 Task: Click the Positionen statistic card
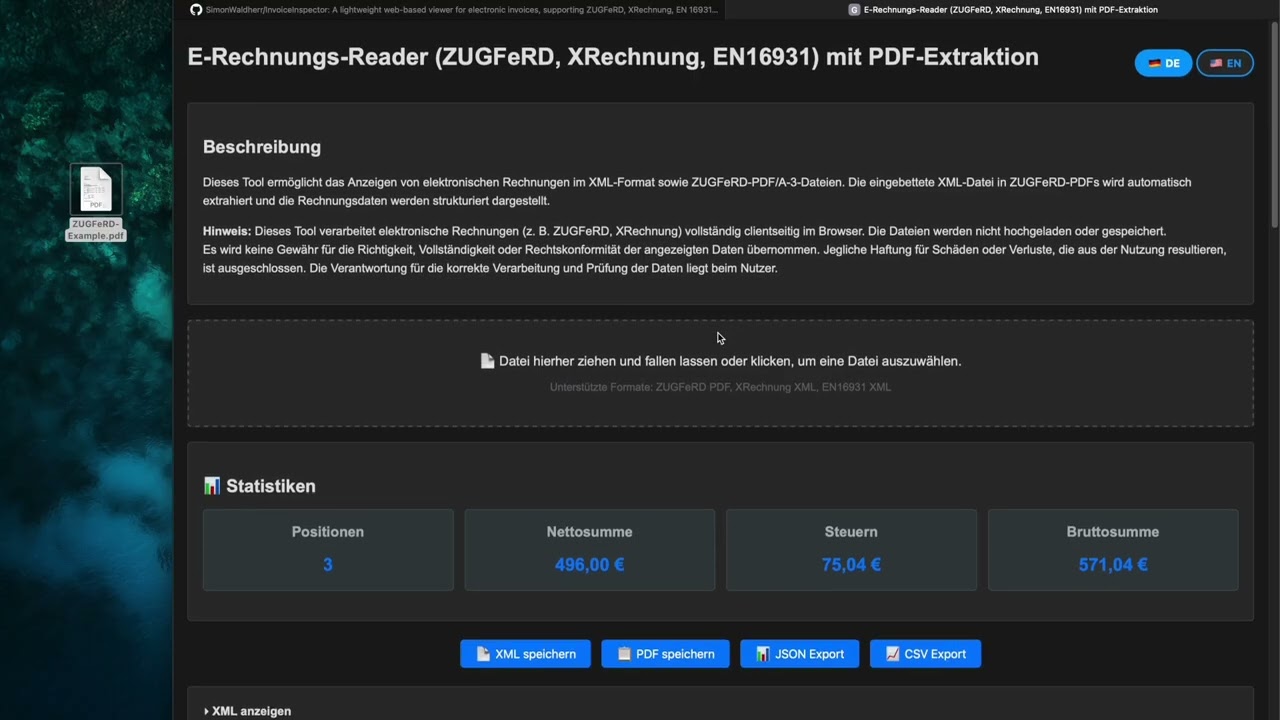[x=328, y=550]
